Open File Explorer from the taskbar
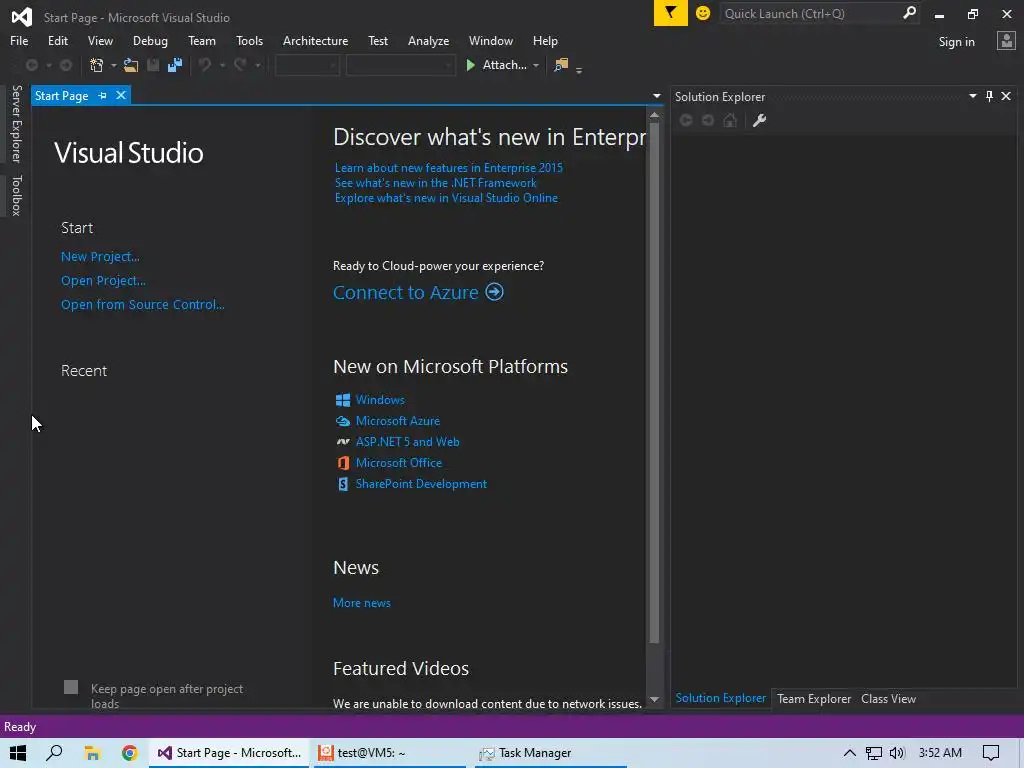The height and width of the screenshot is (768, 1024). coord(92,753)
